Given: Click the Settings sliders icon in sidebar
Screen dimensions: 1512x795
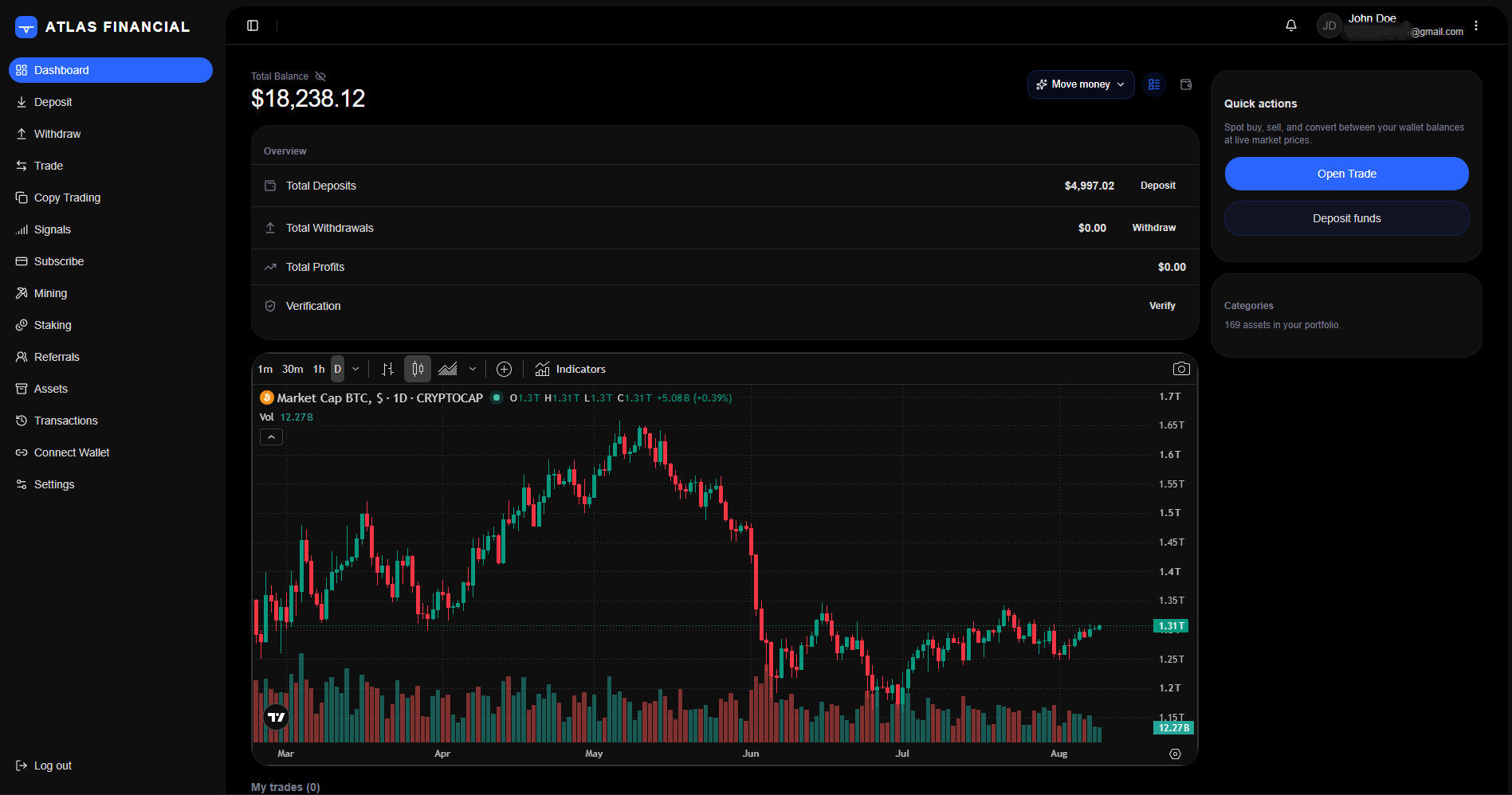Looking at the screenshot, I should click(x=22, y=484).
